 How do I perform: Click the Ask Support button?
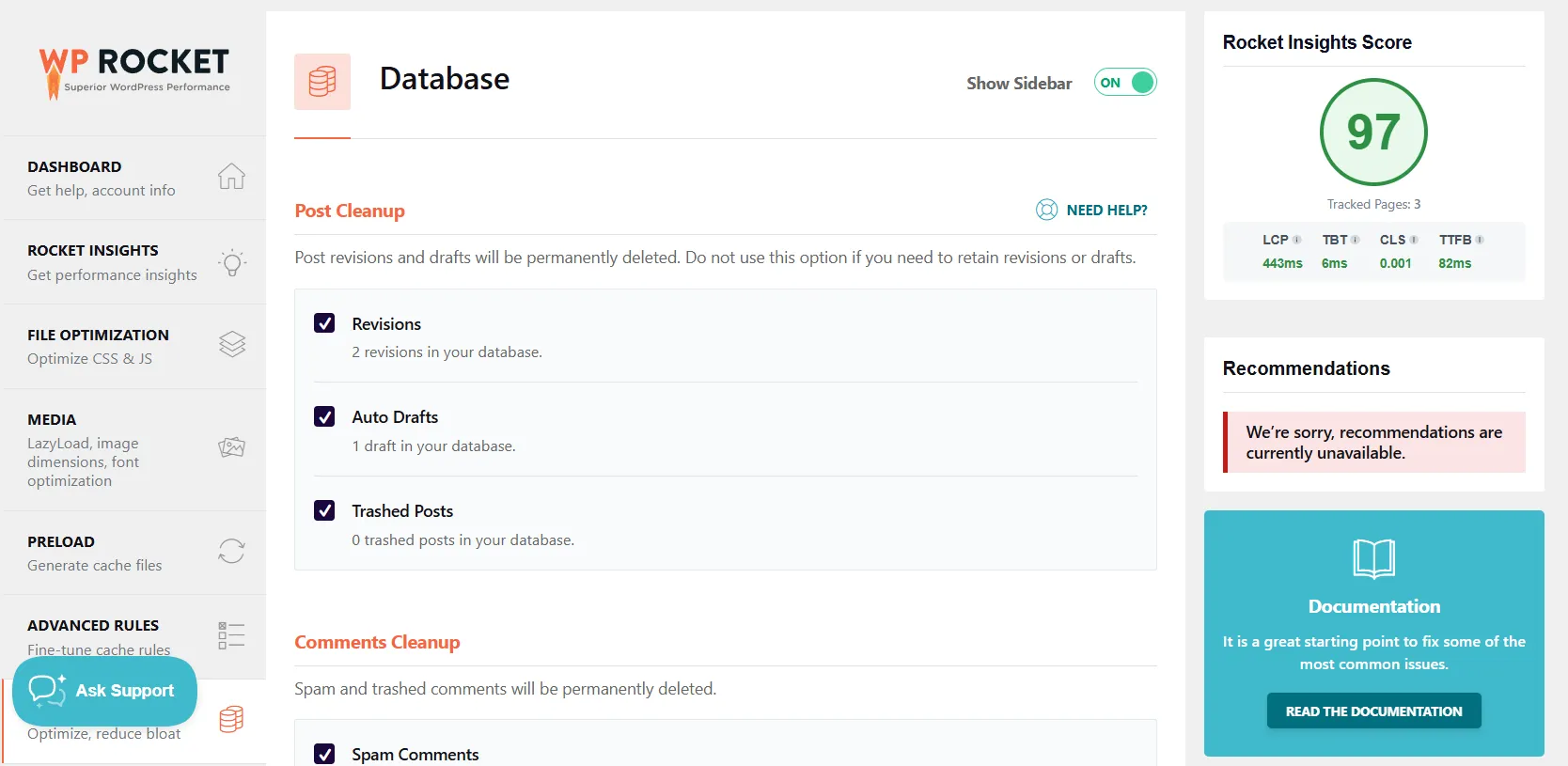pyautogui.click(x=105, y=691)
